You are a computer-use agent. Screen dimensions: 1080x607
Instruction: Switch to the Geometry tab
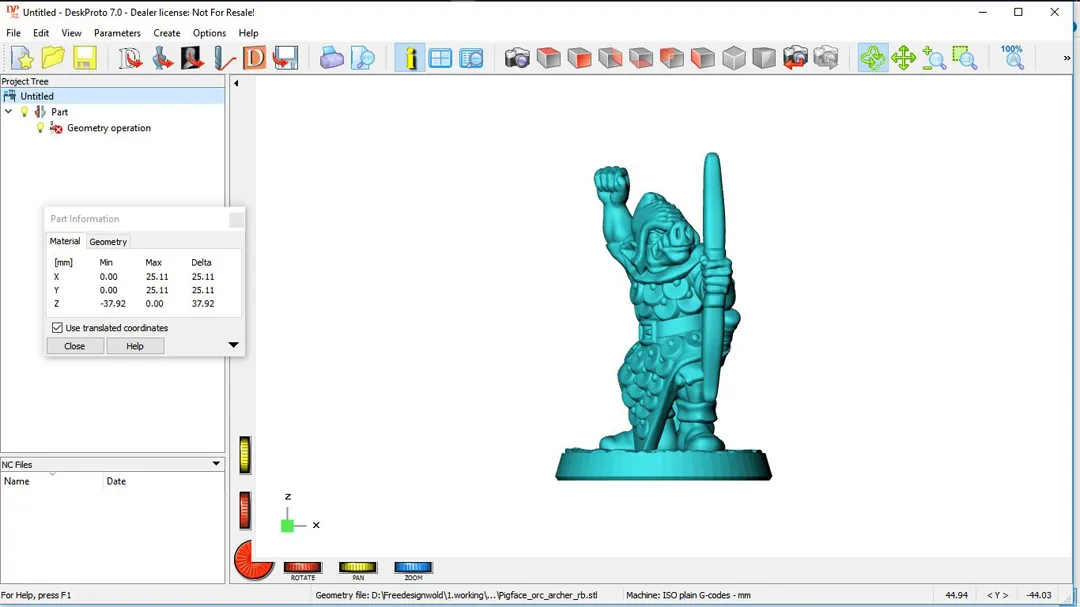[108, 242]
